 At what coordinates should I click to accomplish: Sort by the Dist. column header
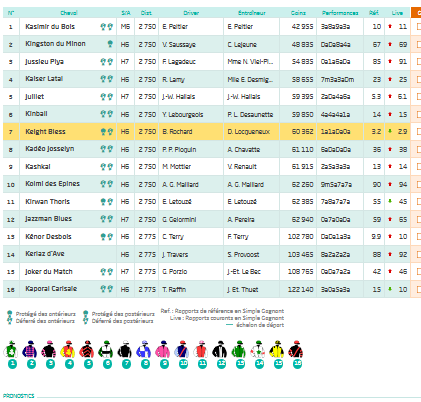(146, 13)
